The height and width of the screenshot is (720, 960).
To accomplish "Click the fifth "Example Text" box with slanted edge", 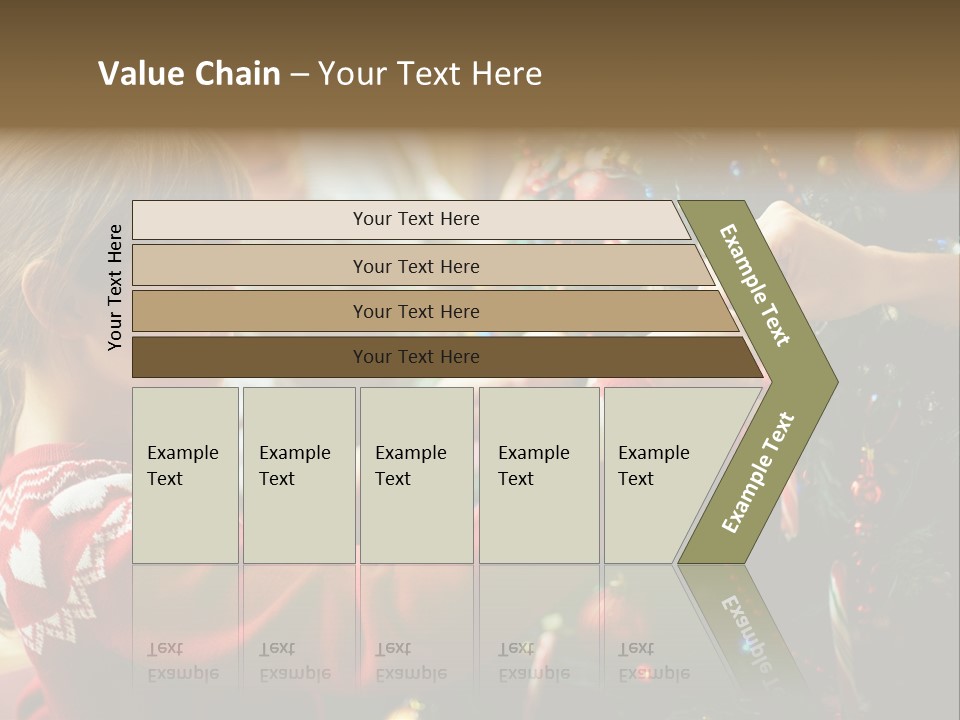I will (662, 475).
